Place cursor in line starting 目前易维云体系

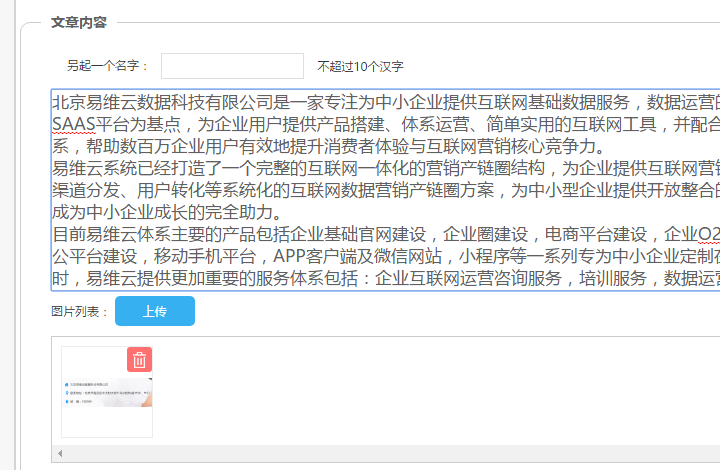tap(300, 235)
